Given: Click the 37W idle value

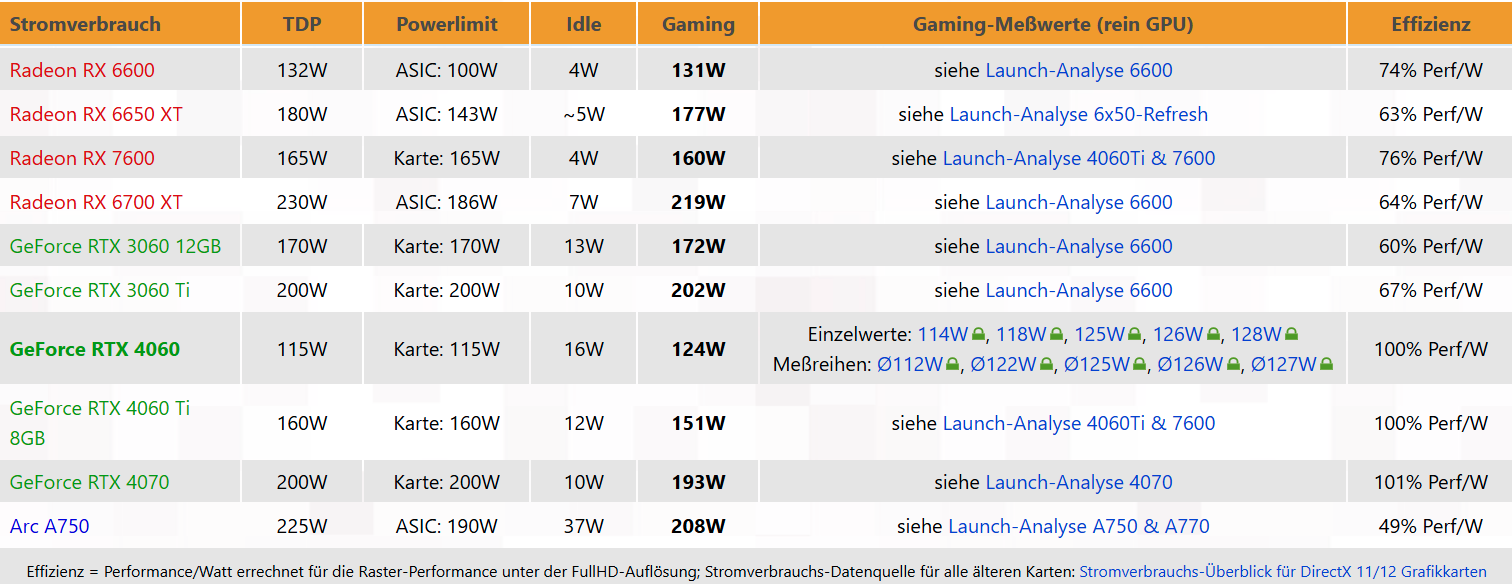Looking at the screenshot, I should click(584, 526).
